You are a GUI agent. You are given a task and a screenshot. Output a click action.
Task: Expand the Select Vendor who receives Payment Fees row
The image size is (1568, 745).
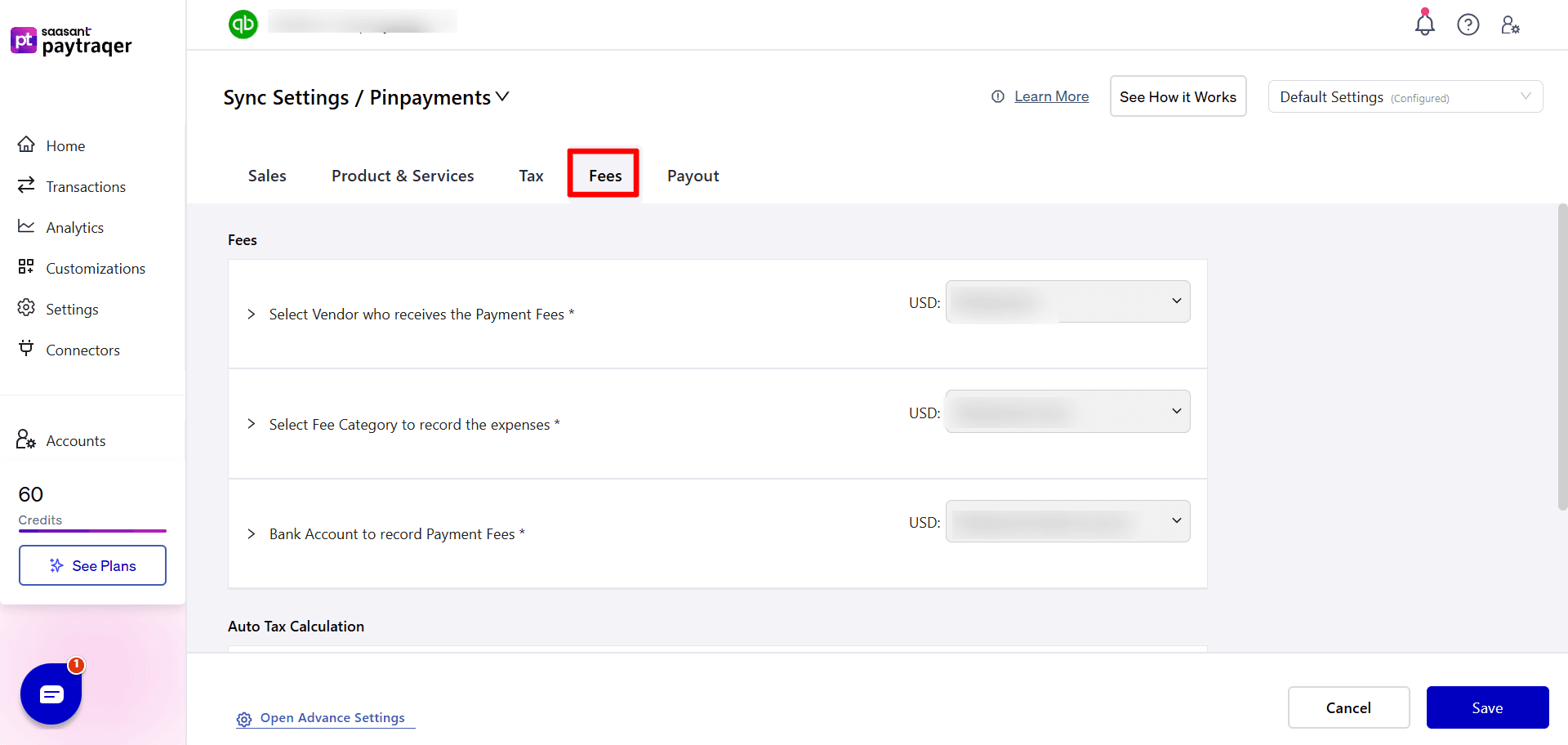[252, 315]
